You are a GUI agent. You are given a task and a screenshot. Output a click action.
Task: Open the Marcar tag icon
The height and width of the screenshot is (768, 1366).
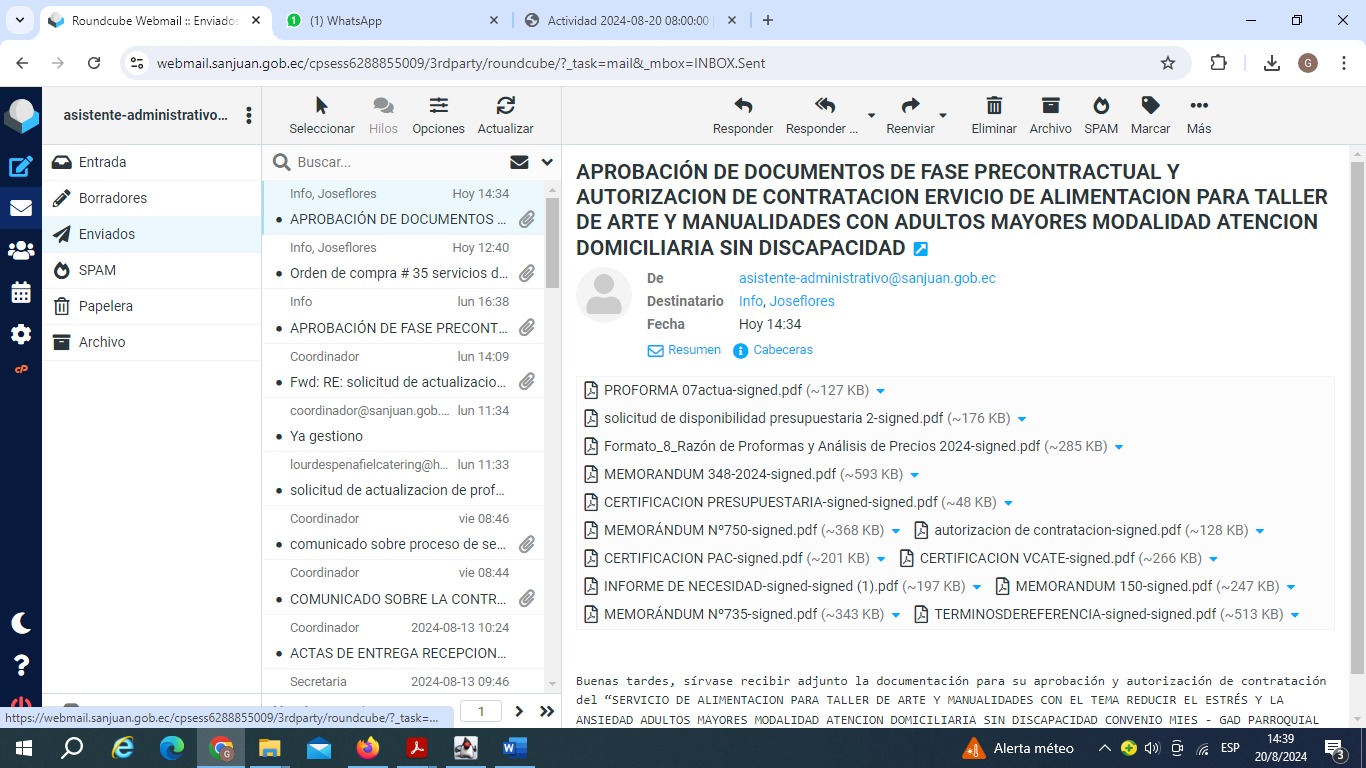1150,107
